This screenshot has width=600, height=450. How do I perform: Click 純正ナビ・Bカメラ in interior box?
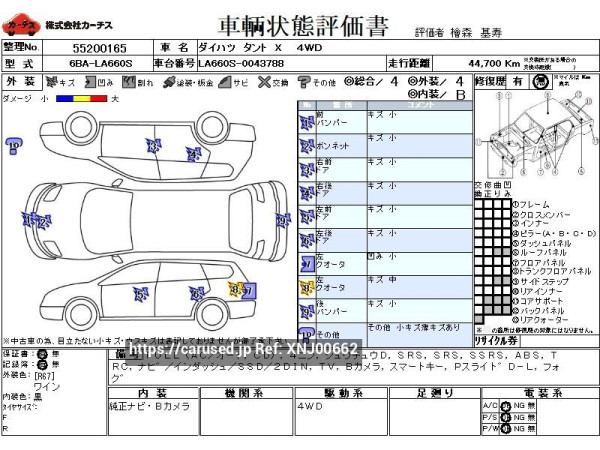click(x=150, y=406)
